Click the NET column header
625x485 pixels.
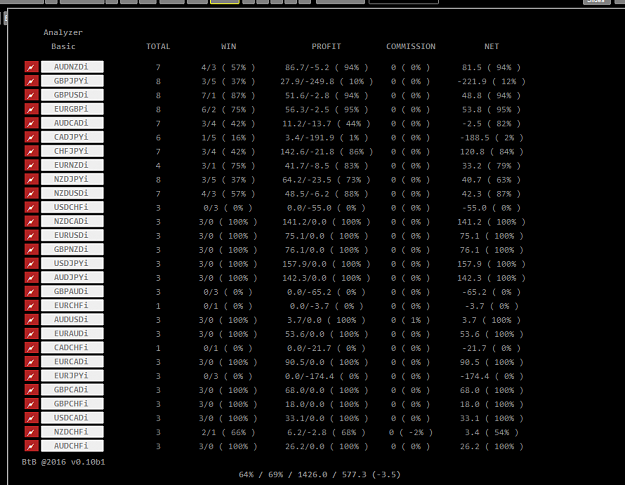point(491,46)
